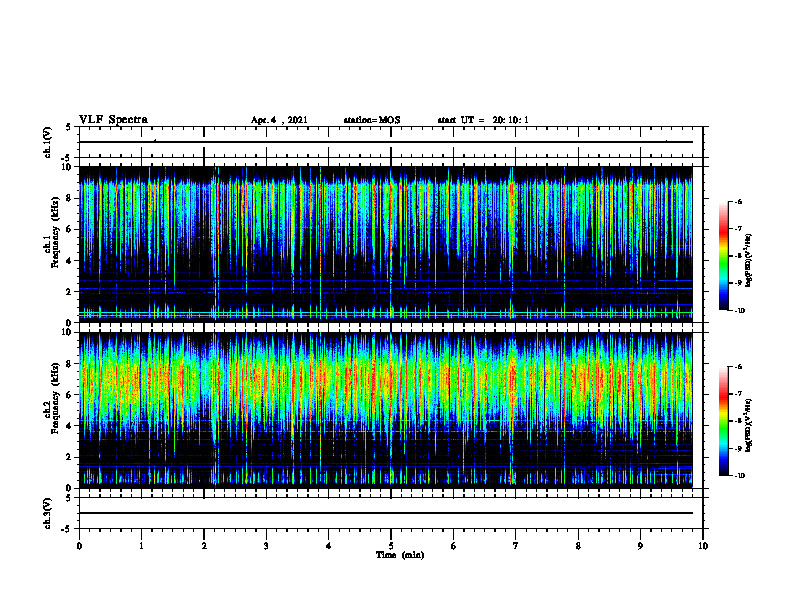Click time axis tick label "9"

tap(640, 546)
